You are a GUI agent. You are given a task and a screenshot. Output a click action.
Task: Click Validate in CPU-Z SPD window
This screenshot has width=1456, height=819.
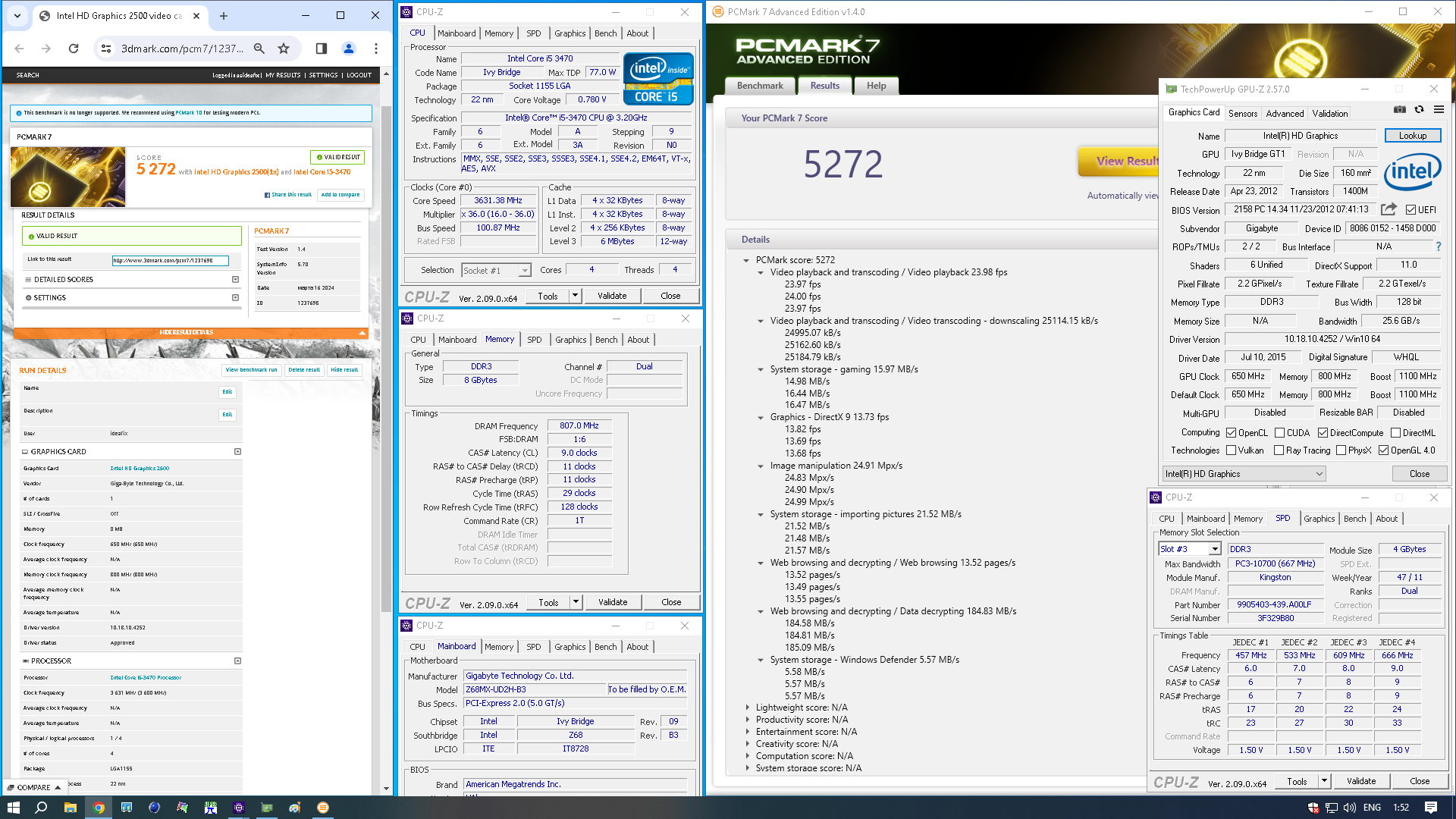point(1361,781)
